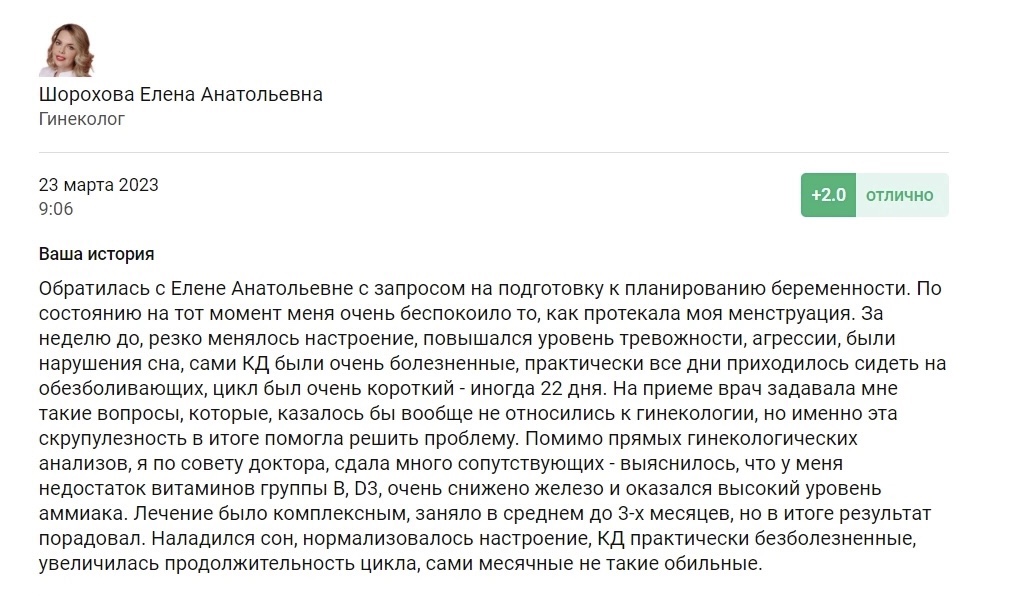The height and width of the screenshot is (596, 1017).
Task: Click the +2.0 rating badge
Action: (828, 195)
